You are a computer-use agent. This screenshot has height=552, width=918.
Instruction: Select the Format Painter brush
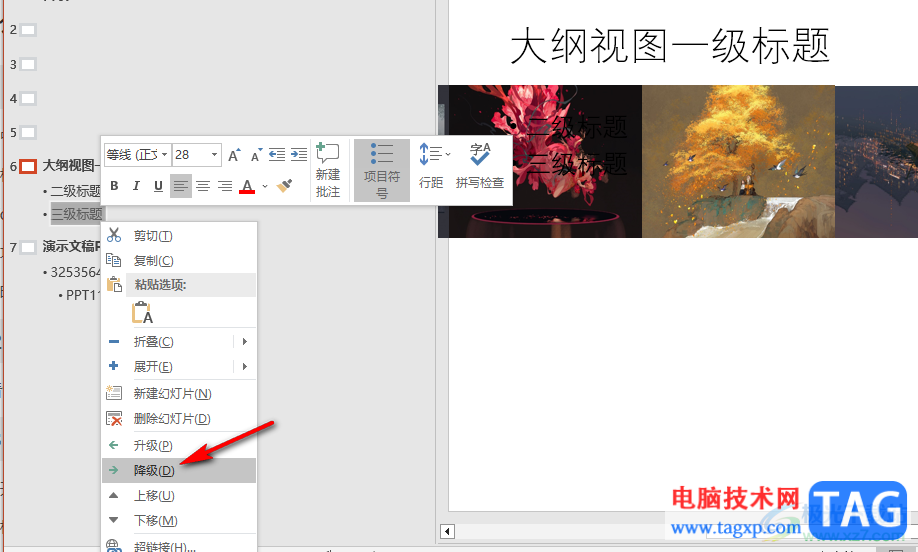285,186
